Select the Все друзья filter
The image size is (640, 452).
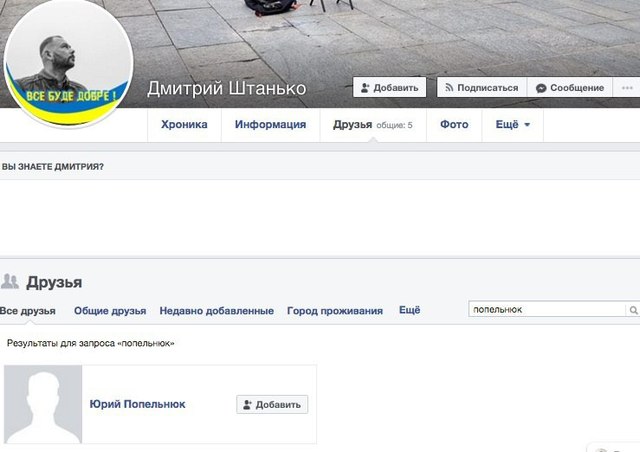[28, 311]
